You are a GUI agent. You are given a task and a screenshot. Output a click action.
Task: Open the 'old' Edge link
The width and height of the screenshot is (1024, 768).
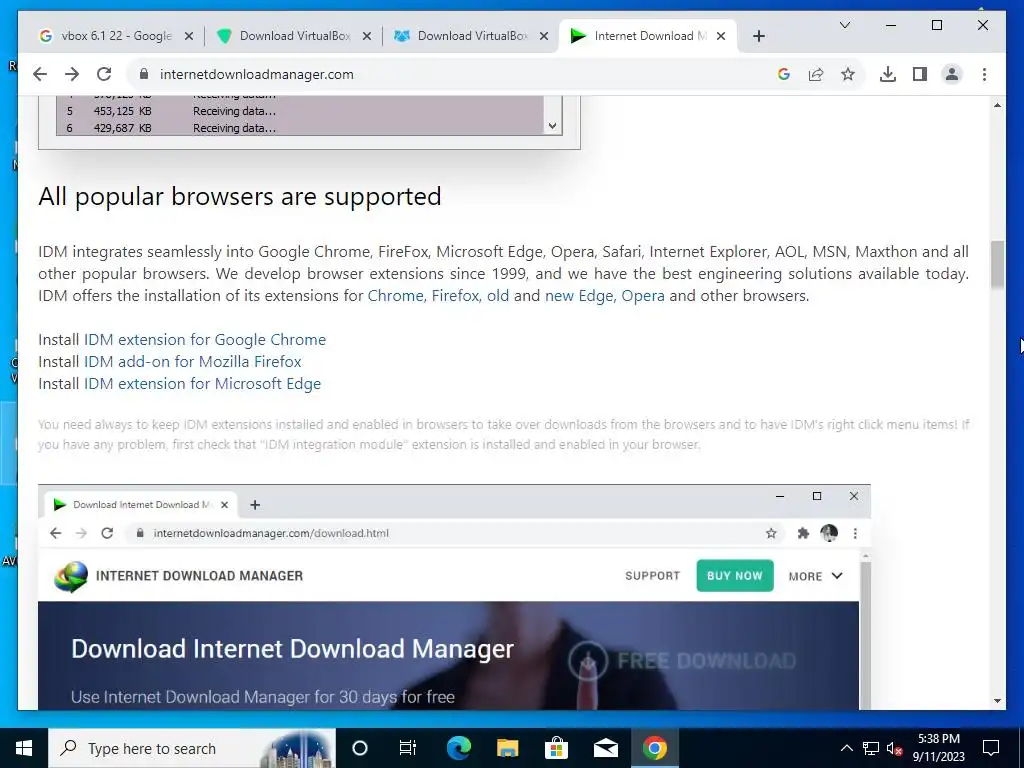(498, 296)
